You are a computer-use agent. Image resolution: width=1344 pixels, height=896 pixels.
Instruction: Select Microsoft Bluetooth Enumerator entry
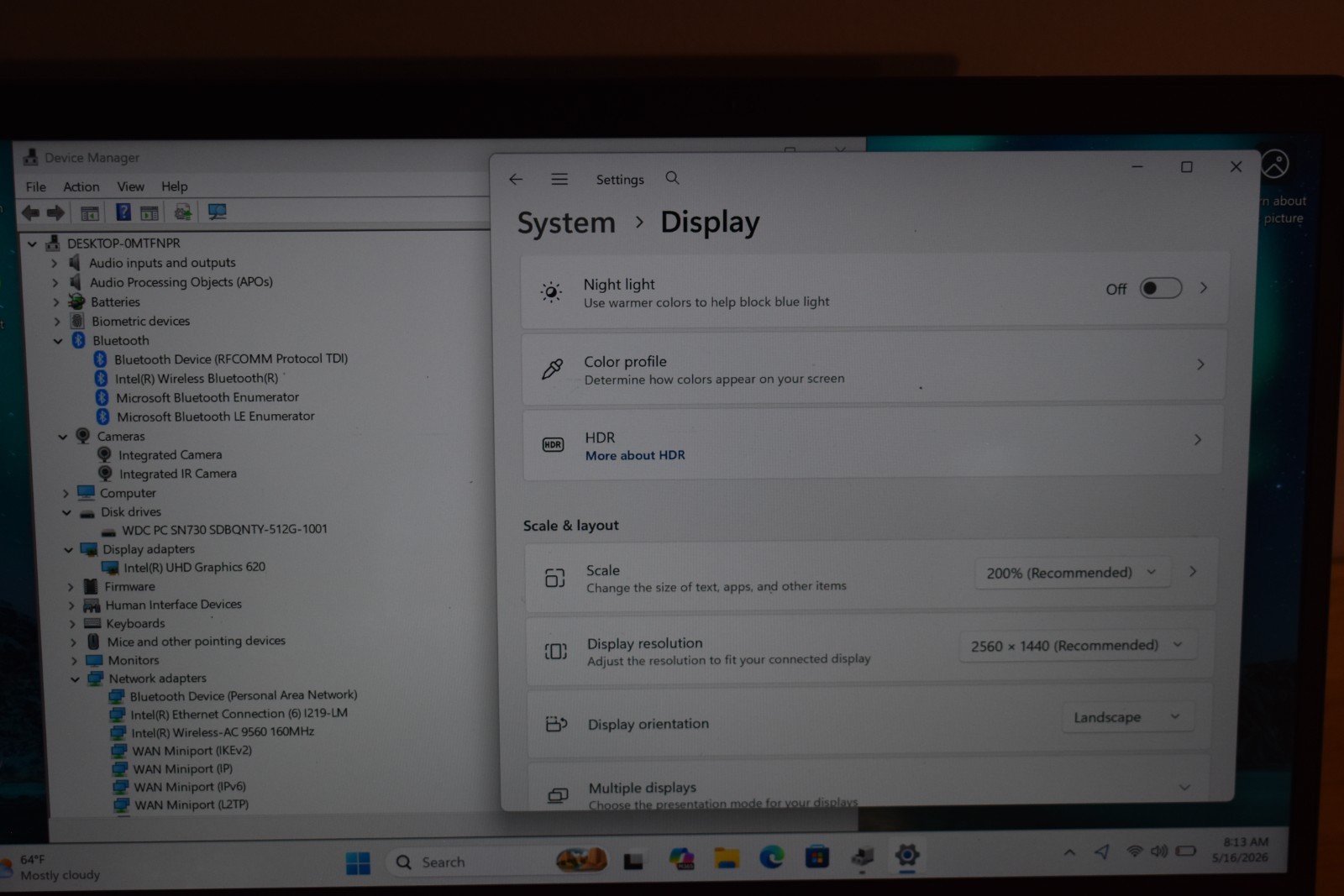207,398
